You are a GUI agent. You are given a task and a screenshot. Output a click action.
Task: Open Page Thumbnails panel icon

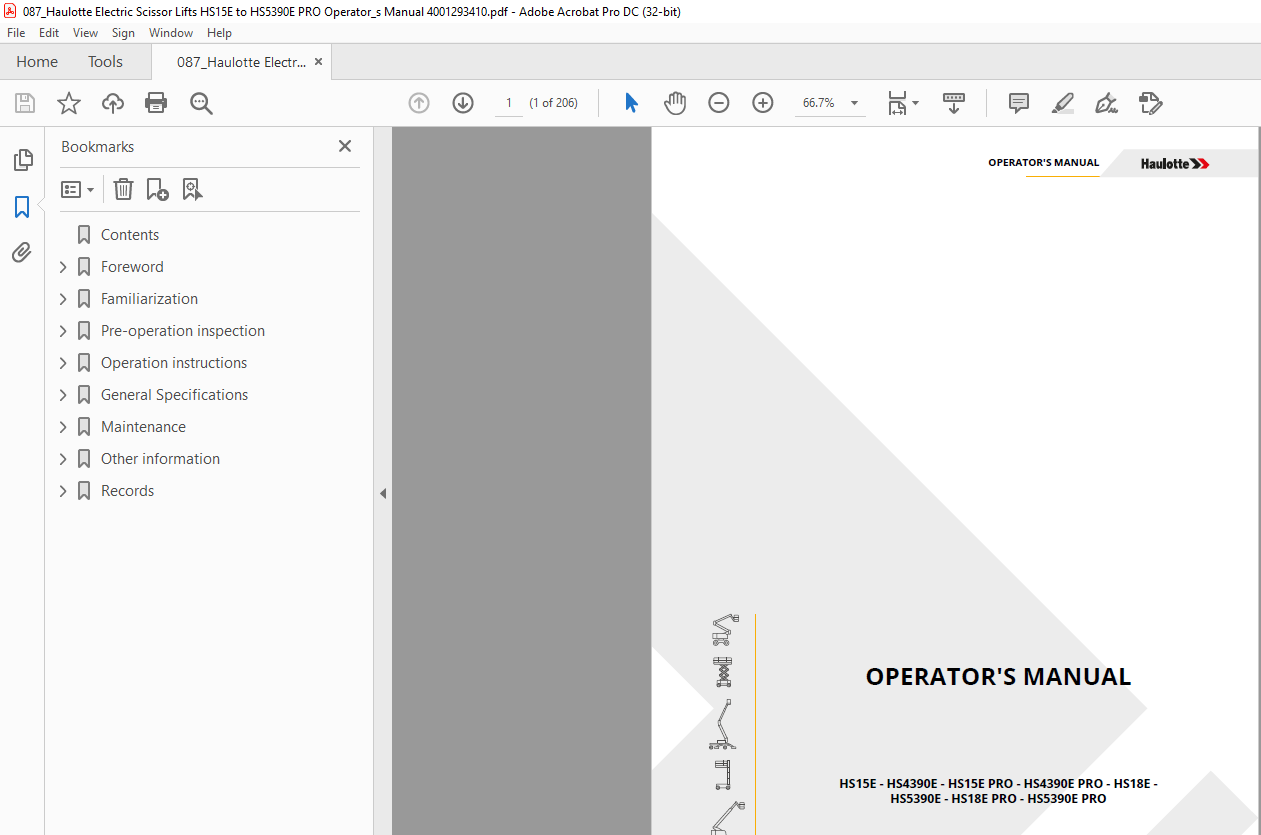click(22, 160)
